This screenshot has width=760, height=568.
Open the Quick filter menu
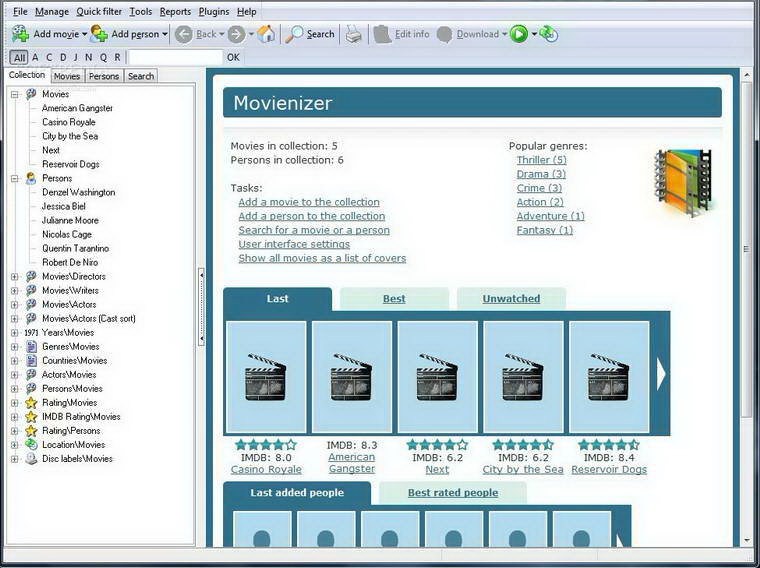pos(99,12)
